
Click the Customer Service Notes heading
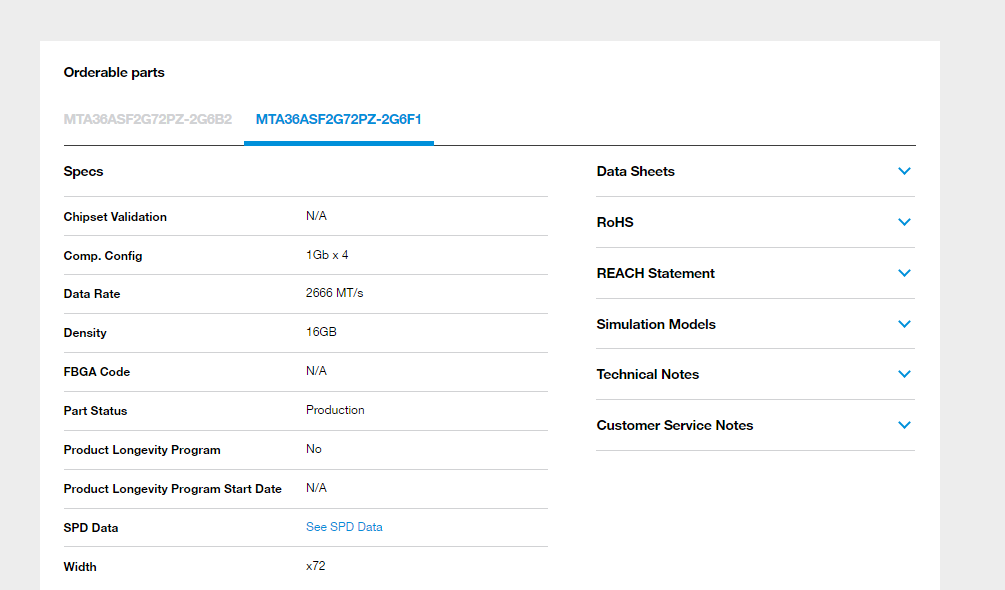coord(674,425)
